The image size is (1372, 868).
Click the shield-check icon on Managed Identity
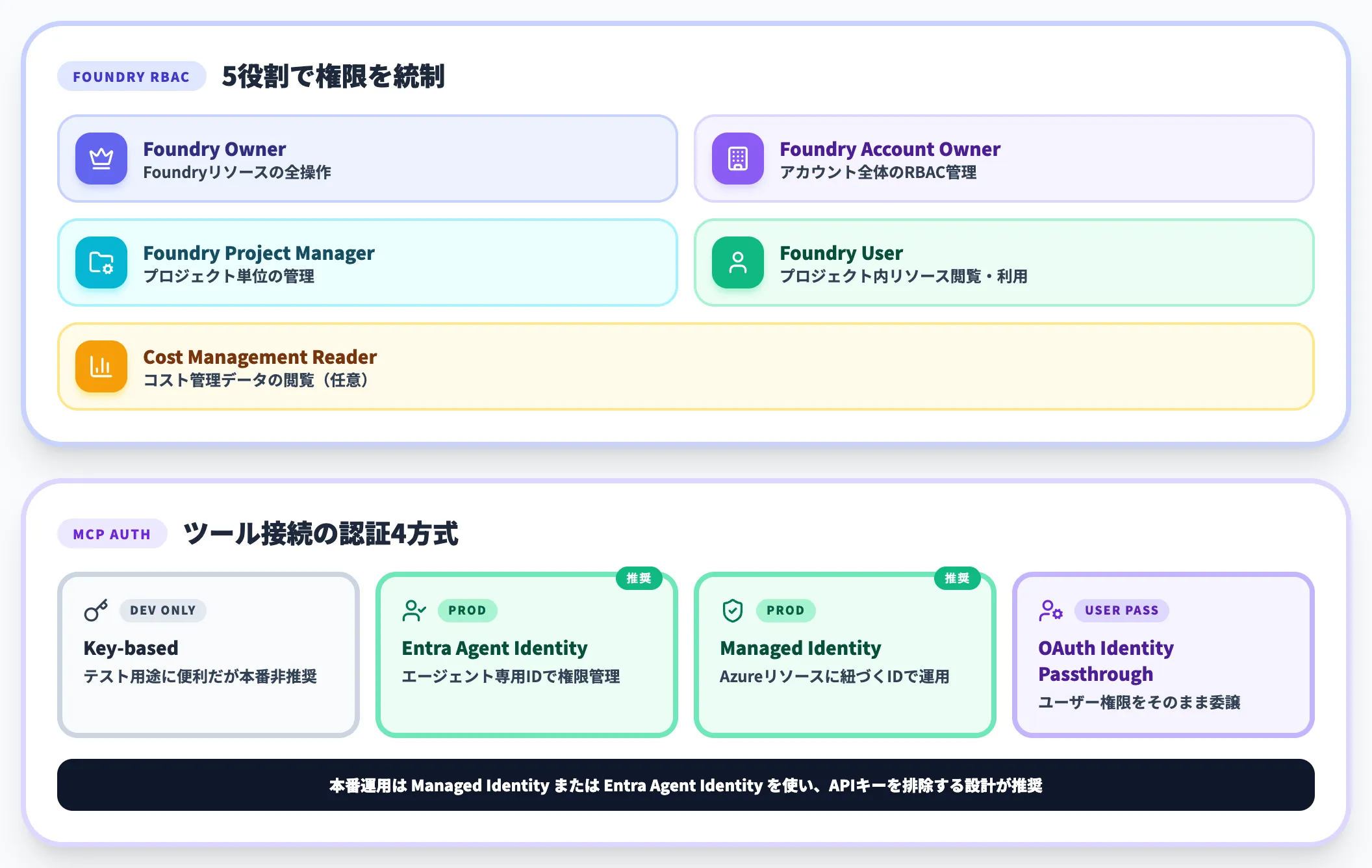(733, 610)
